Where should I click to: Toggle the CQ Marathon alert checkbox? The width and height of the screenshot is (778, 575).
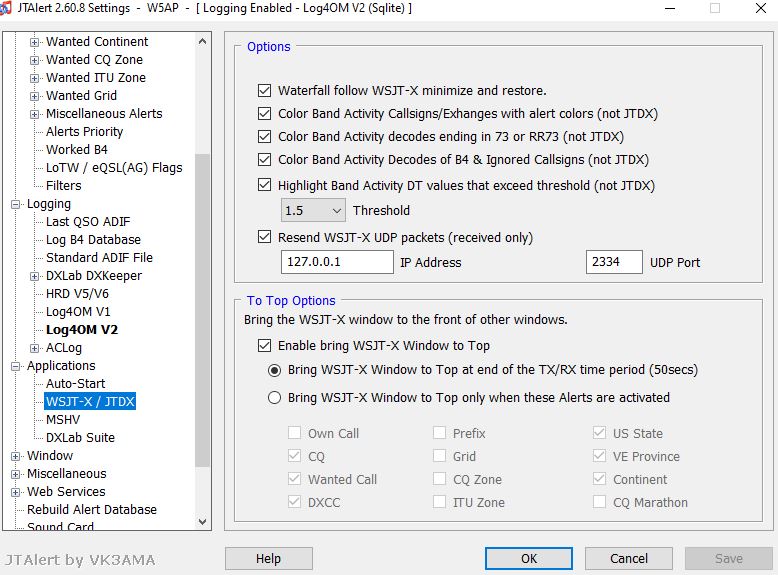pyautogui.click(x=599, y=502)
